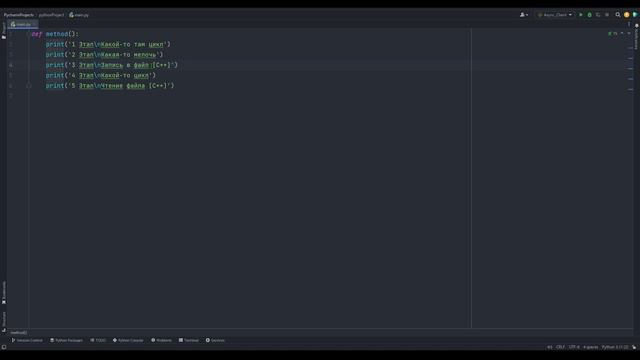Open the run configuration selector dropdown
640x360 pixels.
click(555, 15)
